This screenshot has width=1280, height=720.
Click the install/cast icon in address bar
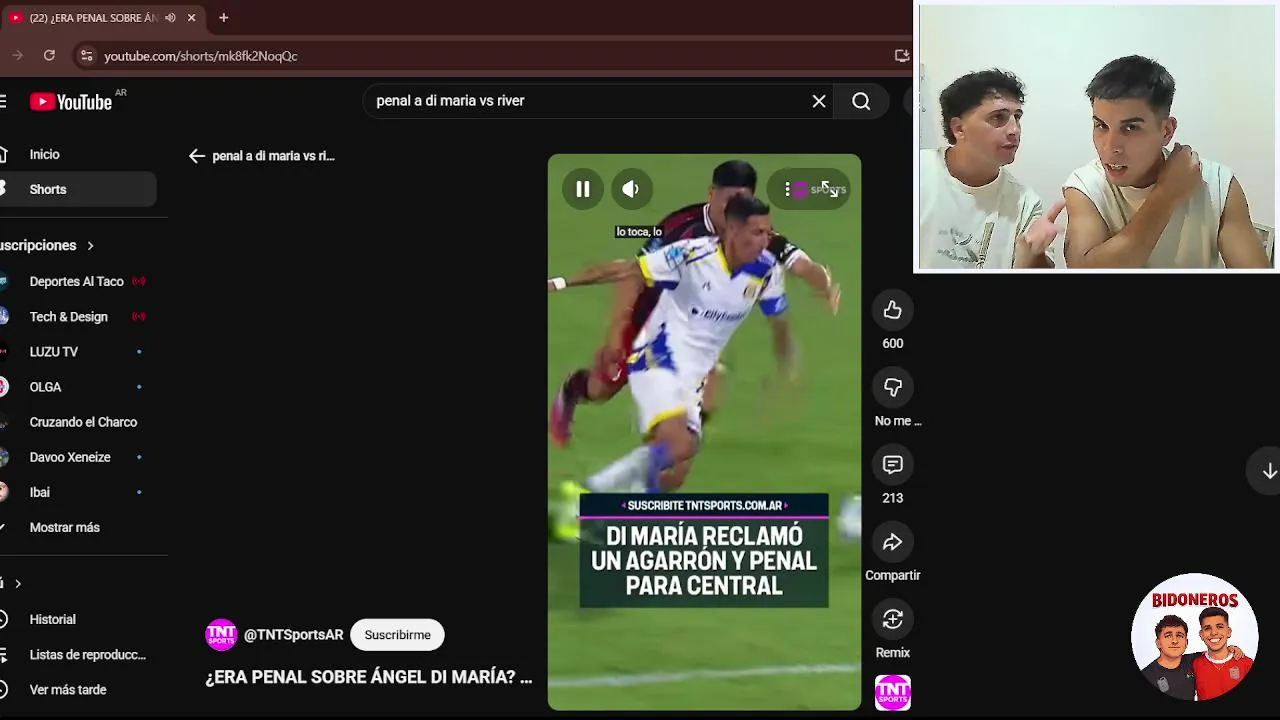pyautogui.click(x=901, y=56)
